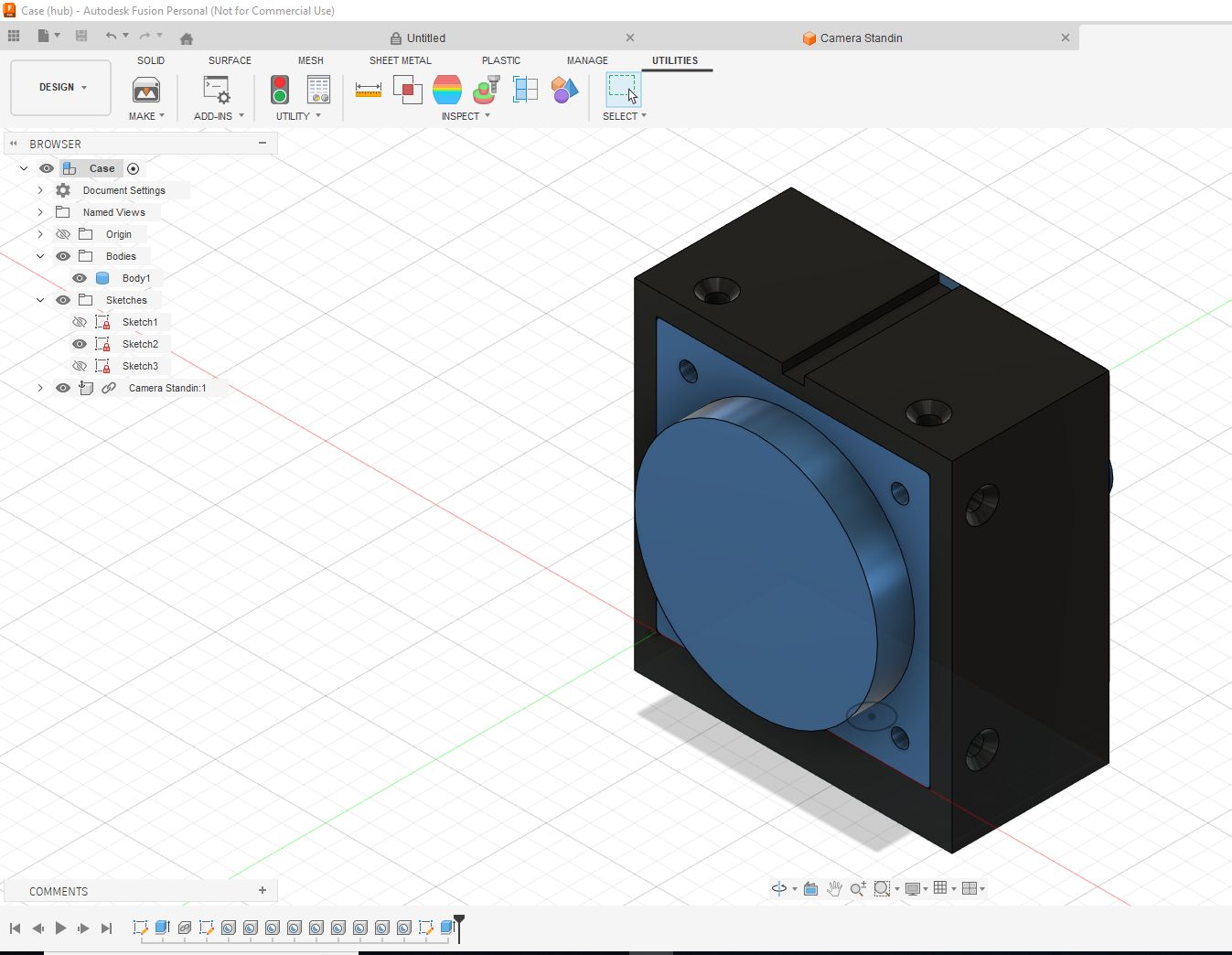Switch to the MESH tab
This screenshot has width=1232, height=955.
pos(311,60)
